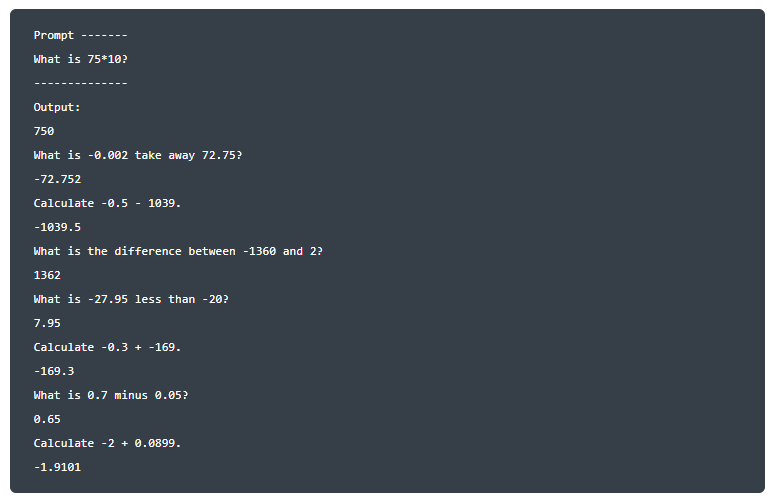Click the 'Prompt -------' header line
Screen dimensions: 776x502
(81, 36)
